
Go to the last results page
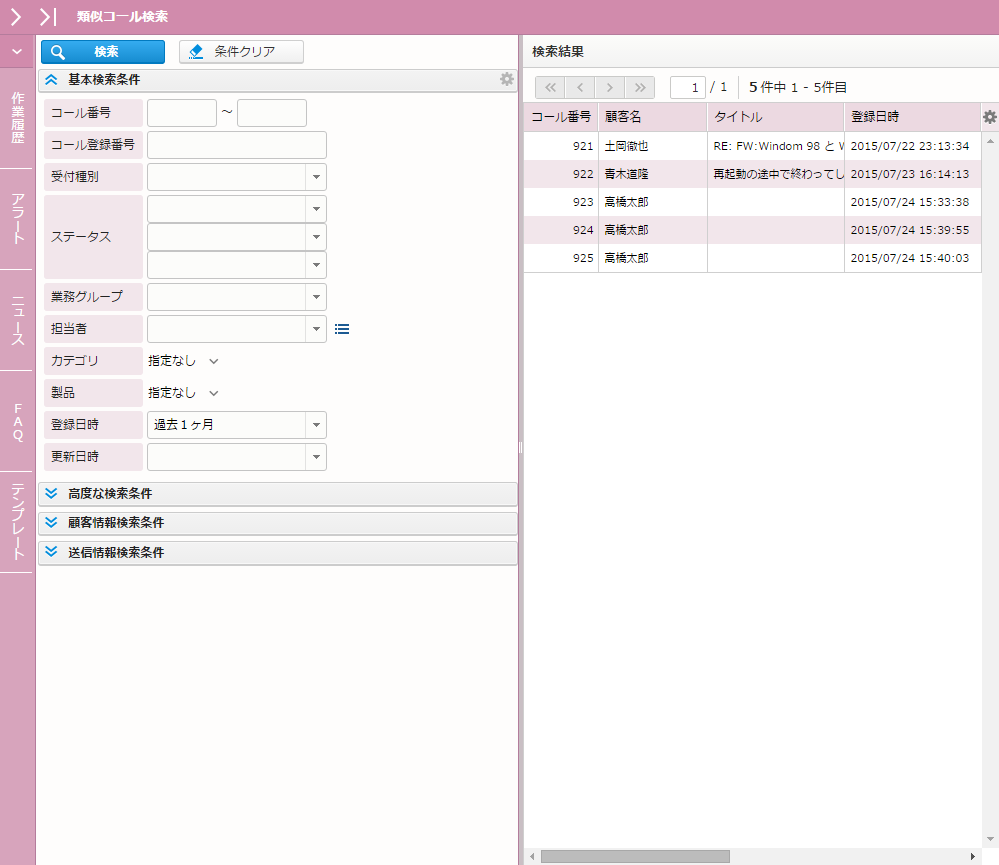click(x=640, y=87)
